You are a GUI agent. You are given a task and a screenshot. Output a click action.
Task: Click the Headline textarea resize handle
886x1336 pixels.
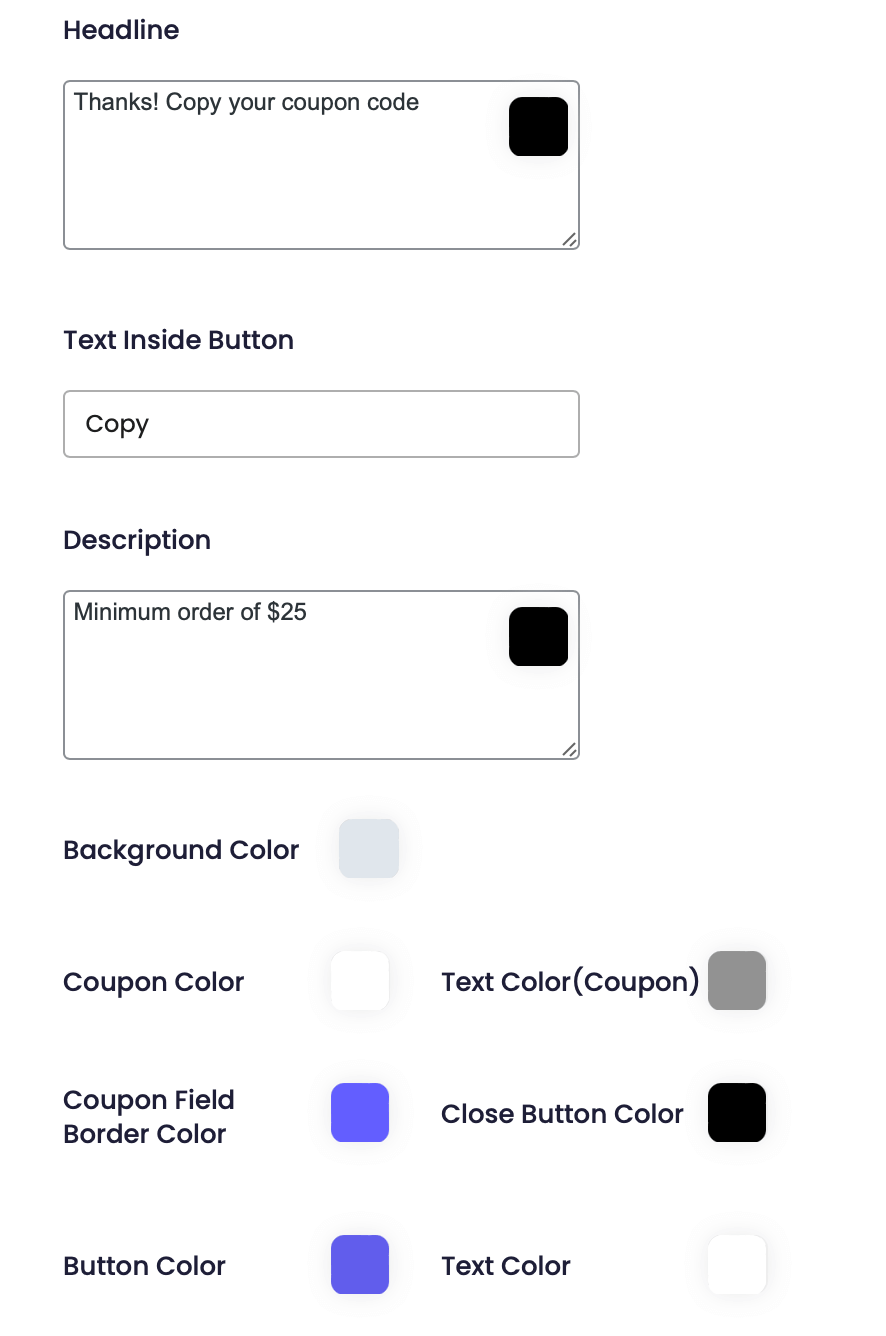pos(569,239)
